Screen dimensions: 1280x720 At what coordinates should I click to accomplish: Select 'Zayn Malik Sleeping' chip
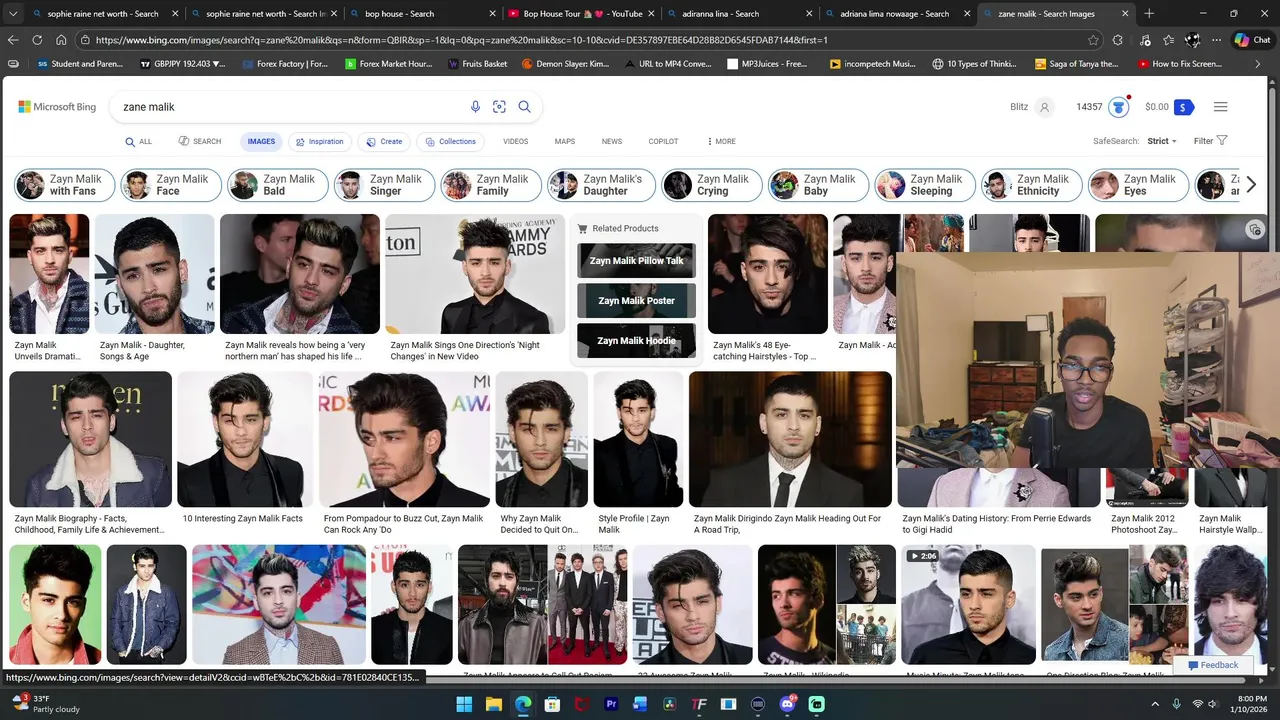[926, 185]
